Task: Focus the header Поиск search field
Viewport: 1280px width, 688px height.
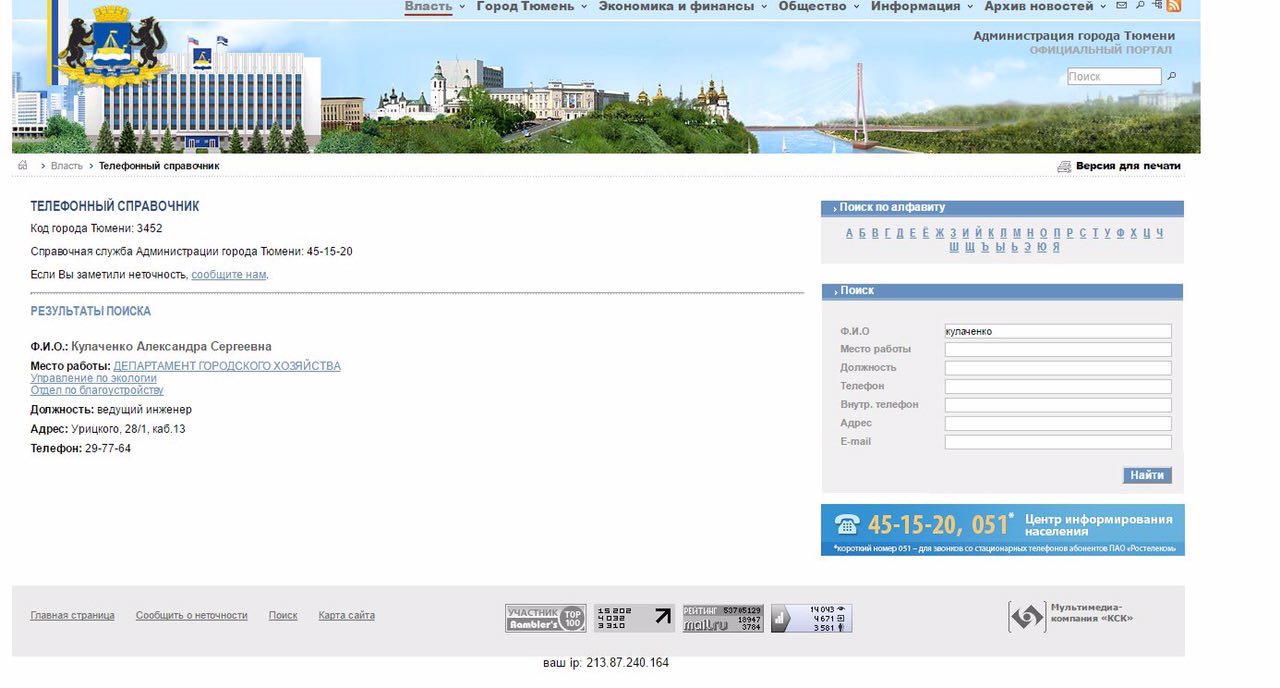Action: click(x=1114, y=76)
